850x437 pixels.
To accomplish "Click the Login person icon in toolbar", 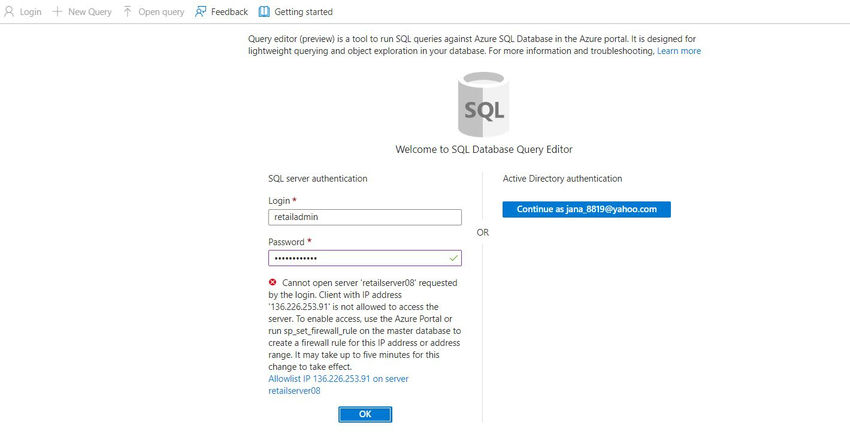I will (10, 11).
